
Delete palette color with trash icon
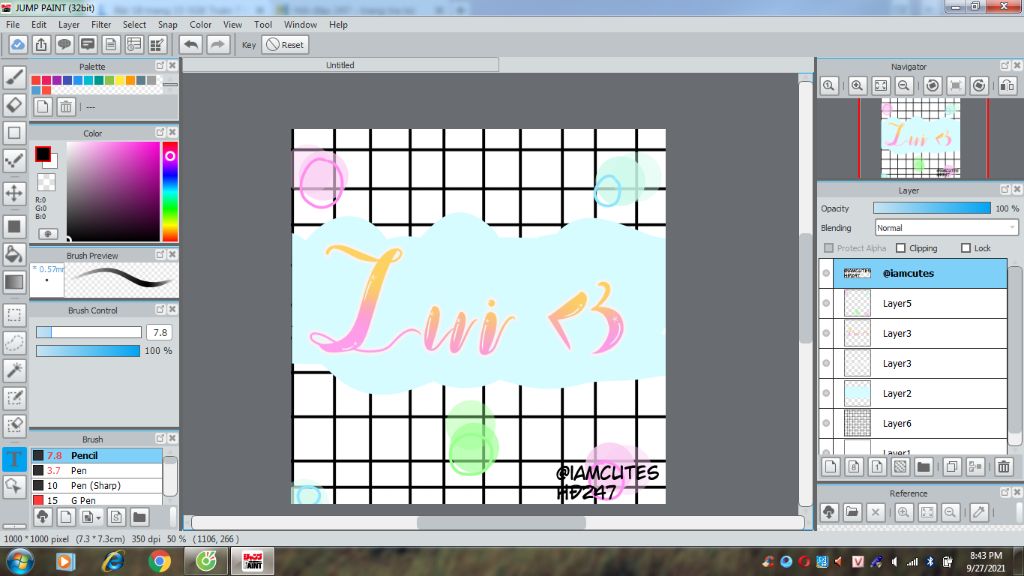coord(66,106)
